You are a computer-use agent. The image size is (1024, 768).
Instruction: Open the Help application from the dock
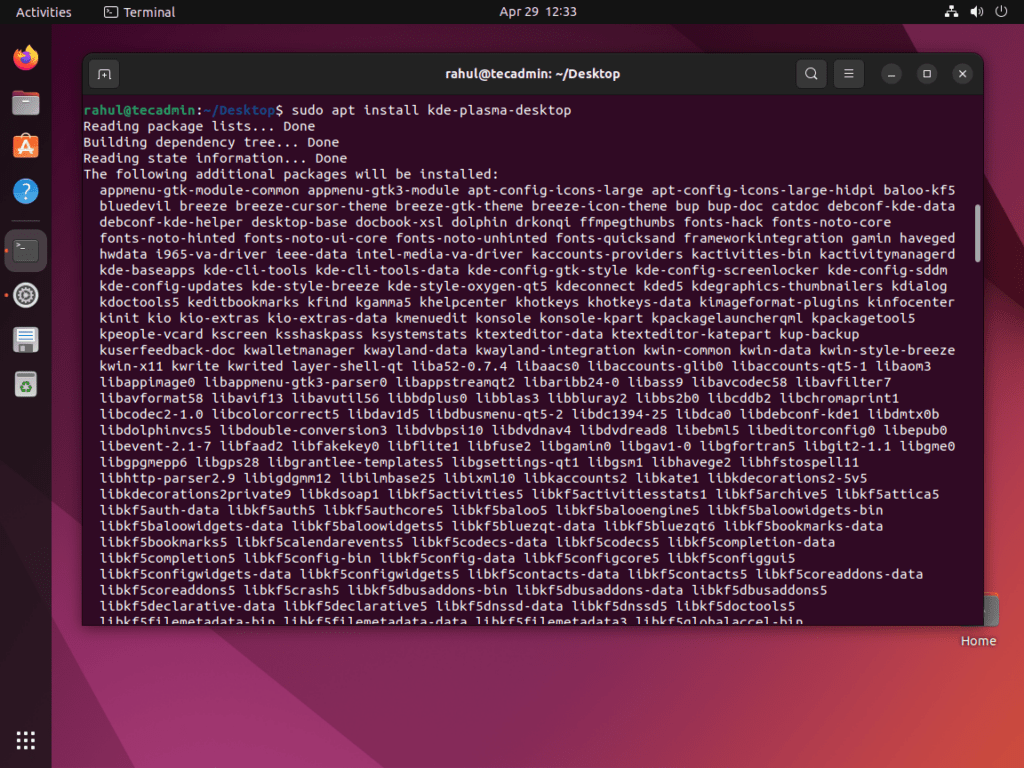point(25,190)
